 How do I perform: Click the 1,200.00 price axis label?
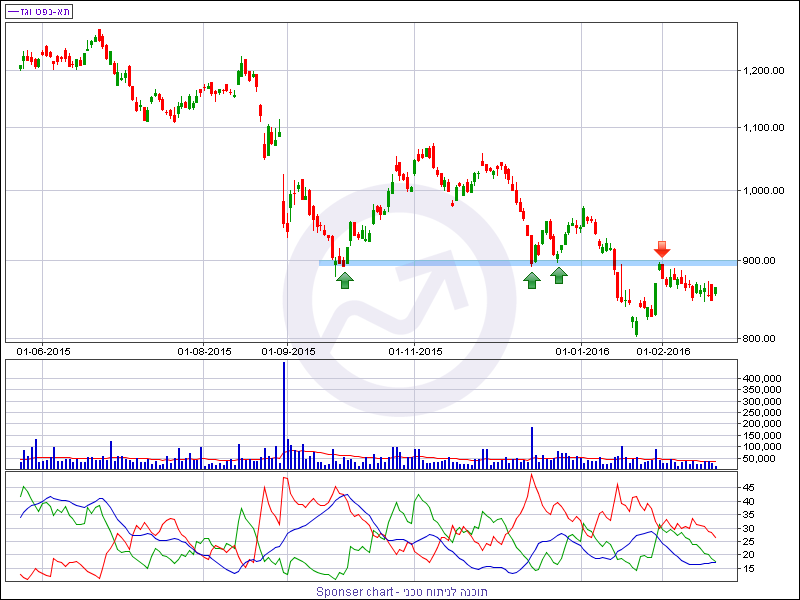[762, 71]
